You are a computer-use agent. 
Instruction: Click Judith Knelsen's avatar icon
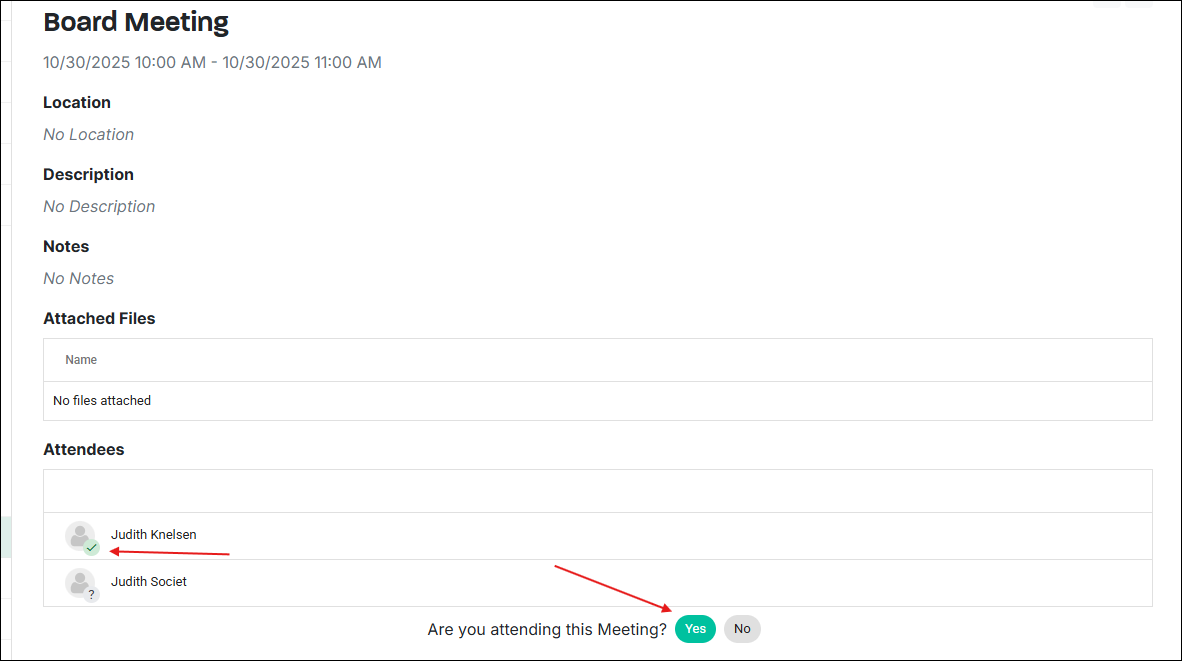79,535
